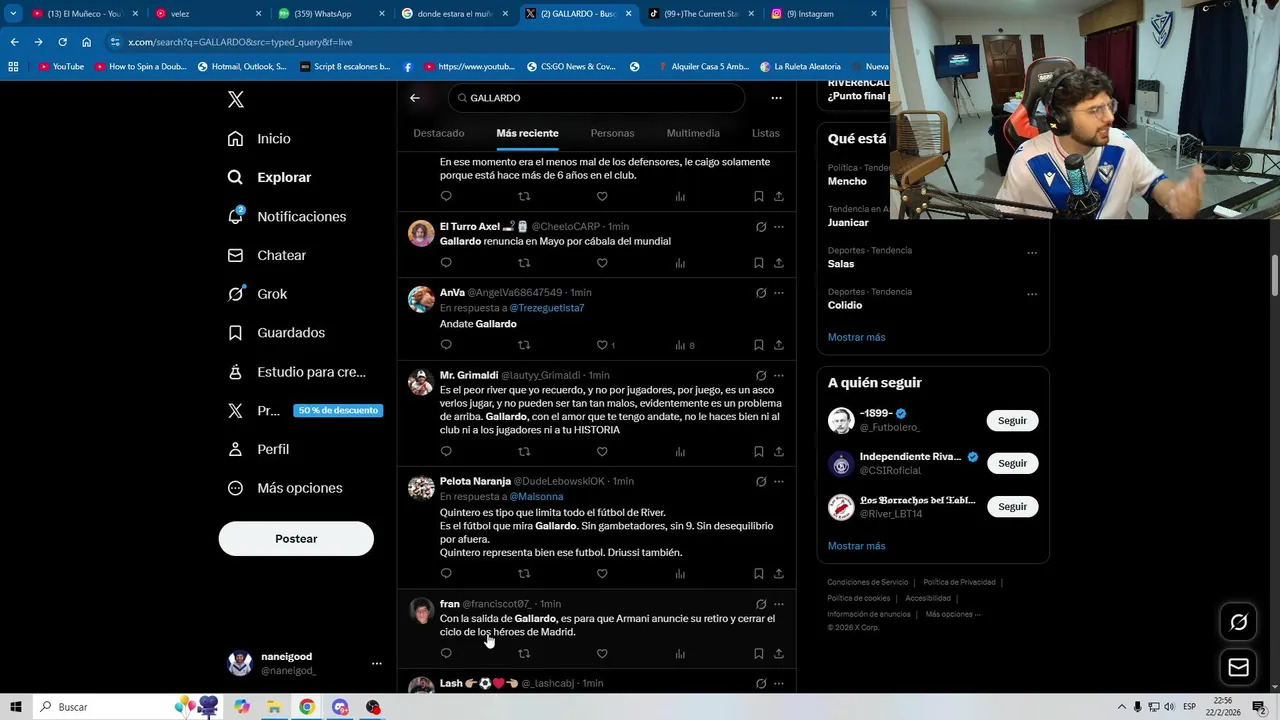This screenshot has width=1280, height=720.
Task: Switch to the Listas tab
Action: (766, 133)
